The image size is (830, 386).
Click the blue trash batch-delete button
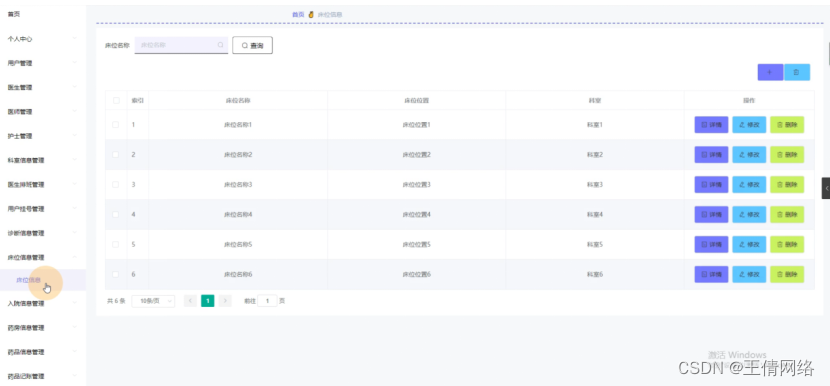click(x=797, y=72)
